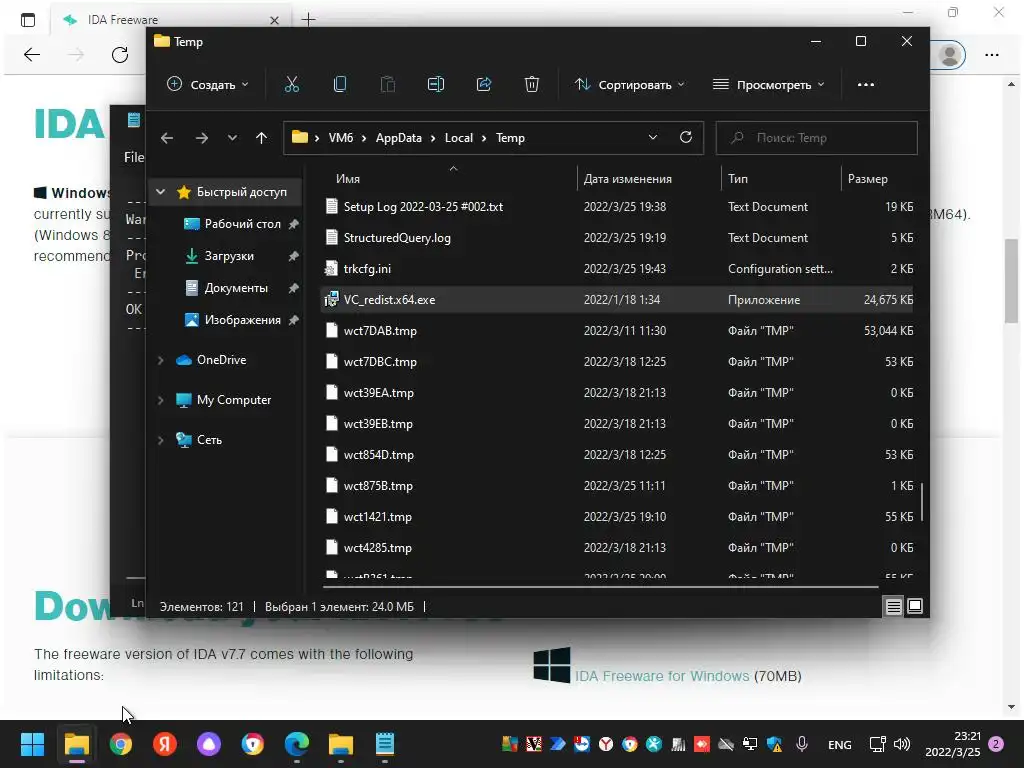1024x768 pixels.
Task: Open the Сортировать sort dropdown
Action: 630,84
